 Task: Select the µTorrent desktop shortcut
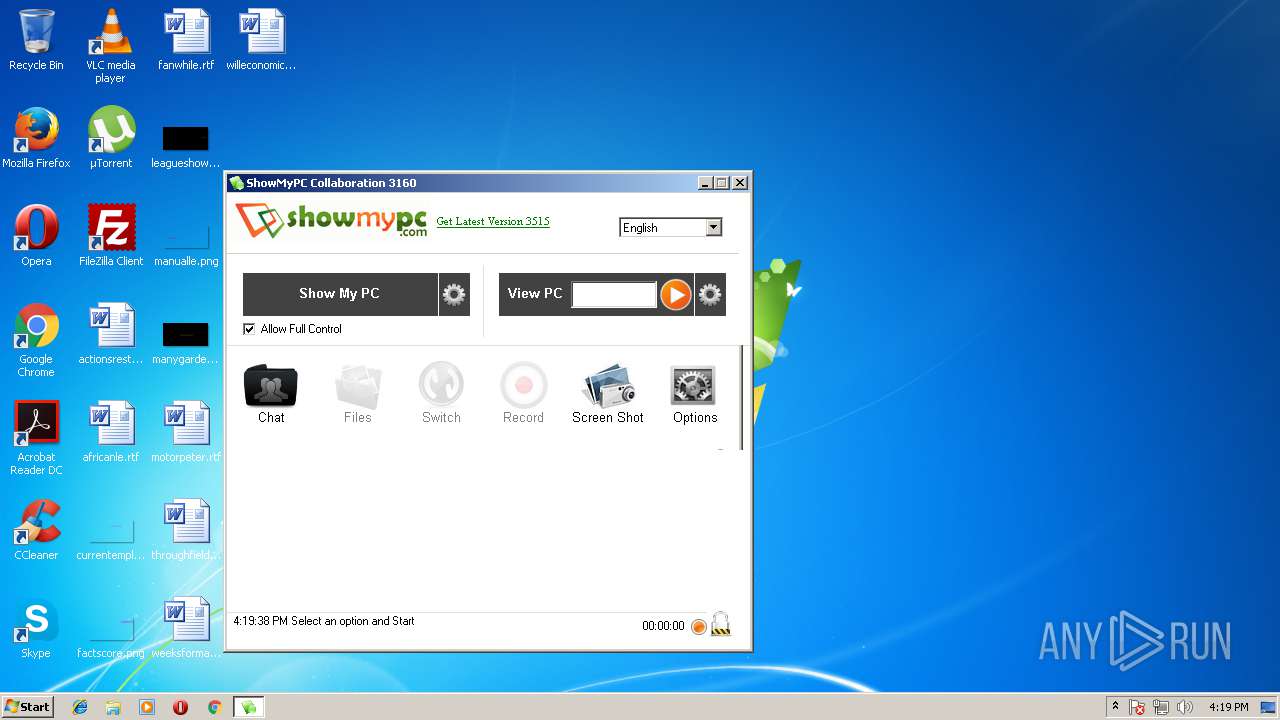click(111, 138)
